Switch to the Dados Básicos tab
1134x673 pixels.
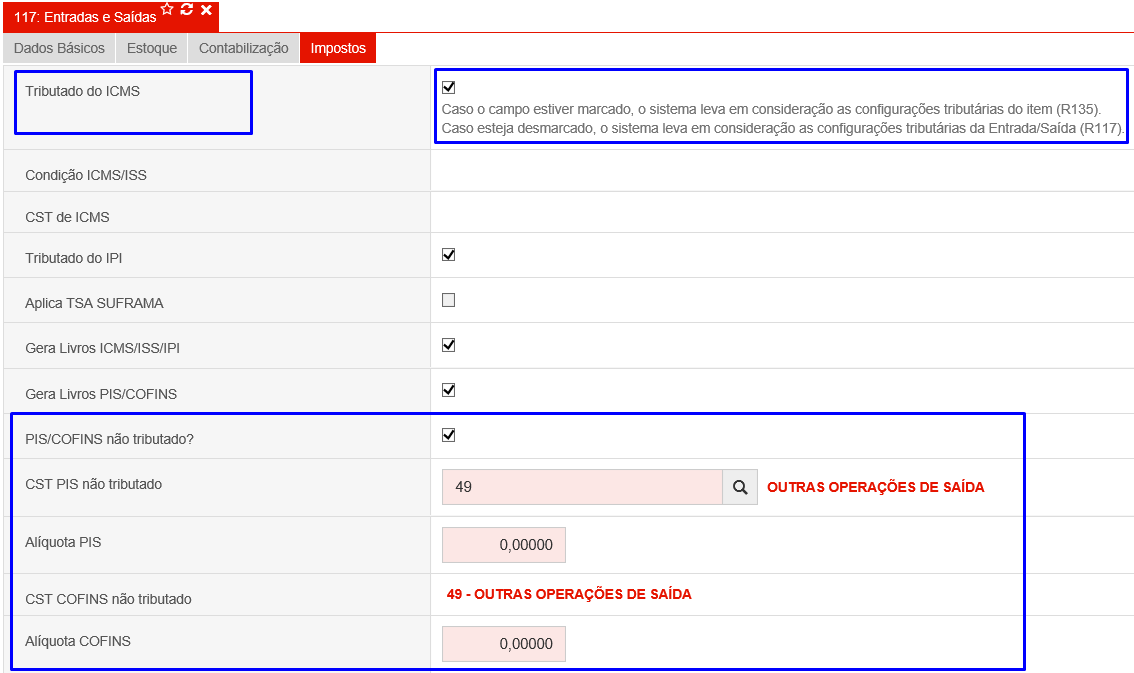click(x=59, y=48)
